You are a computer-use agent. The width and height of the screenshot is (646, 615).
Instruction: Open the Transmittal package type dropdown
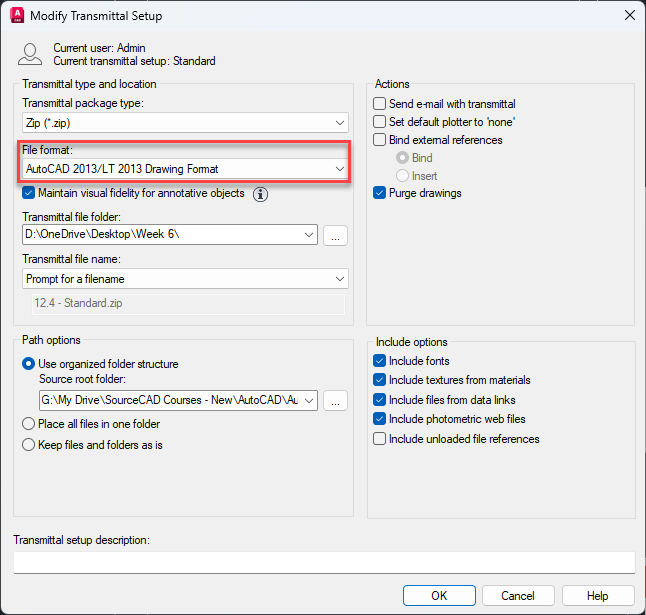tap(185, 123)
